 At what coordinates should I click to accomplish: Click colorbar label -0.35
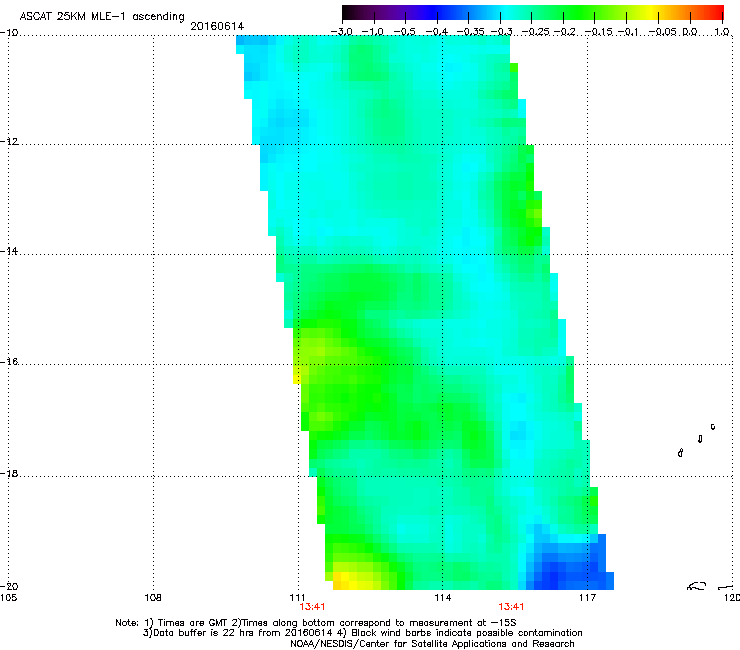pos(470,32)
